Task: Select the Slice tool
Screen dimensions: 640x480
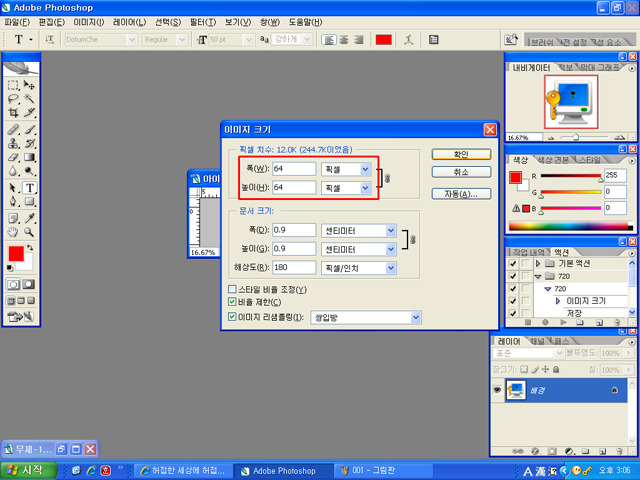Action: [x=29, y=112]
